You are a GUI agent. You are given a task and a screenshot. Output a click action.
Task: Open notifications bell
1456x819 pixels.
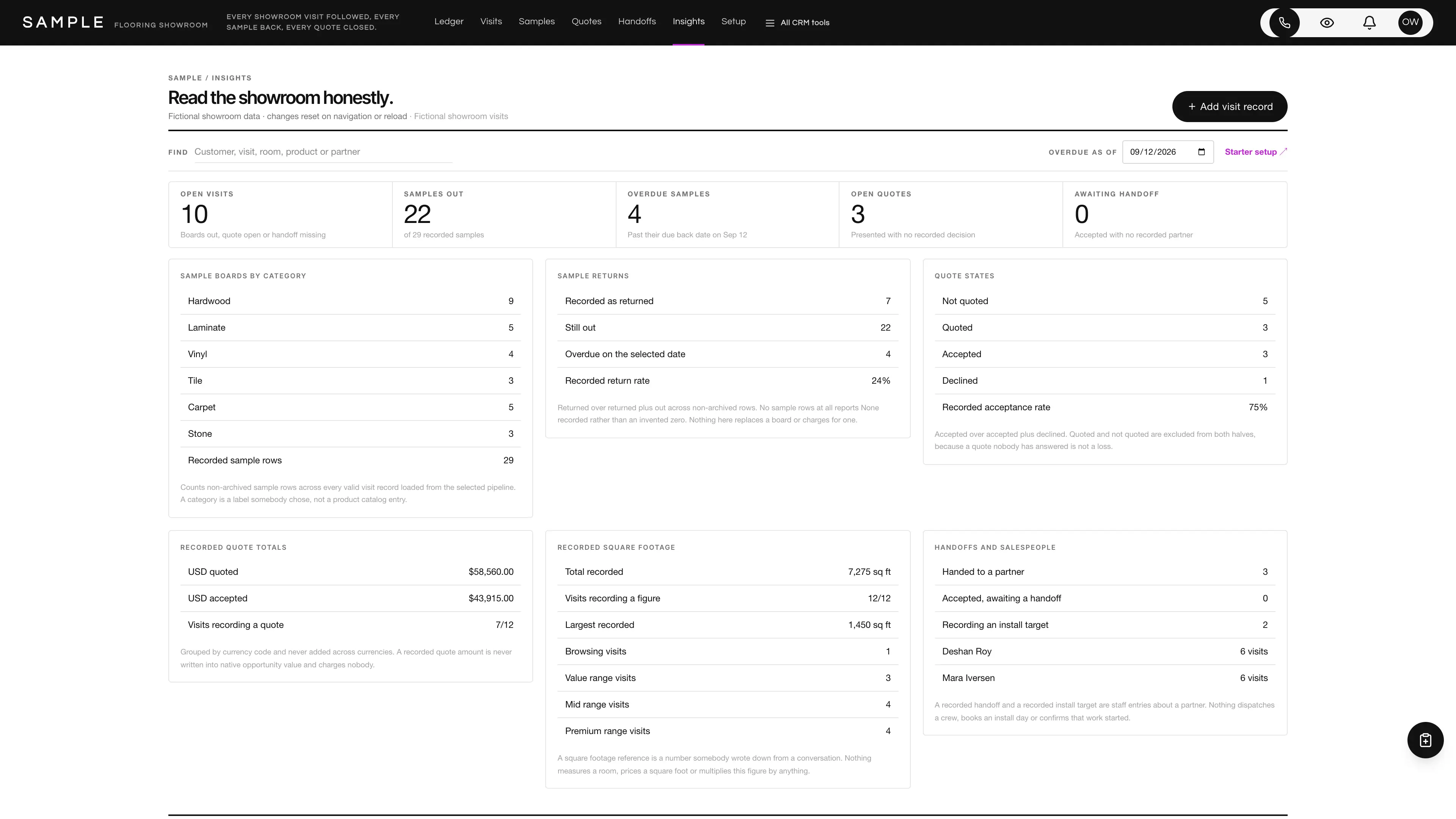coord(1369,23)
